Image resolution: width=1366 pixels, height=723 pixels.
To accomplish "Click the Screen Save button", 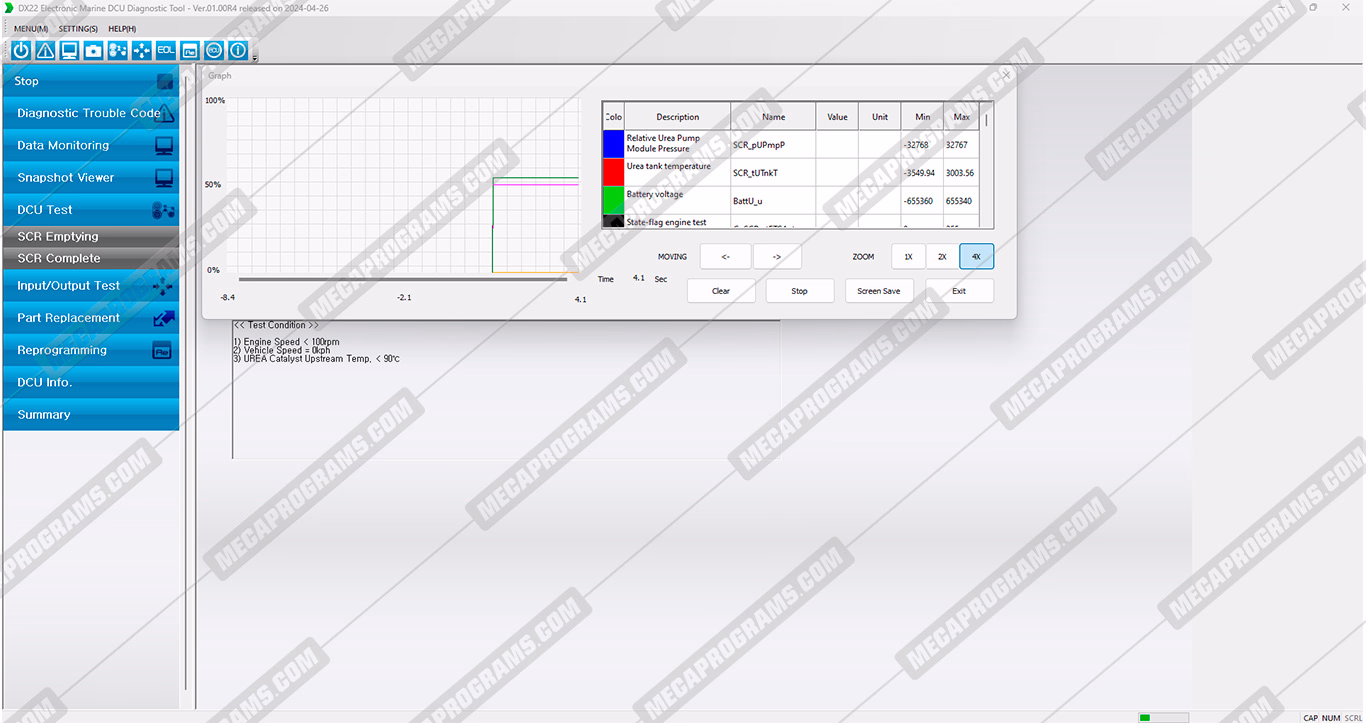I will pyautogui.click(x=879, y=291).
